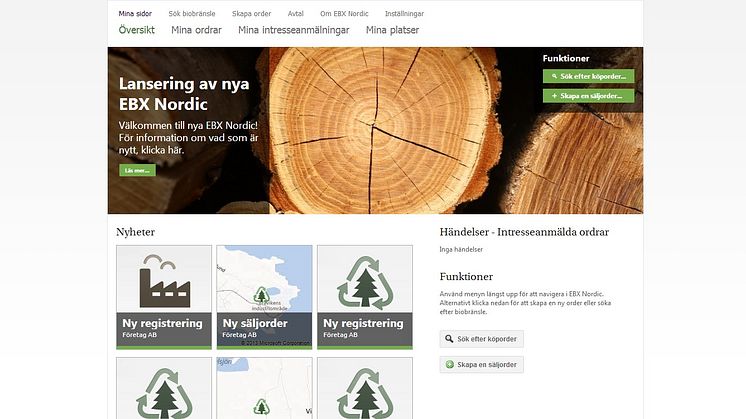
Task: Click recycling tree icon Ny registrering tile
Action: point(364,296)
